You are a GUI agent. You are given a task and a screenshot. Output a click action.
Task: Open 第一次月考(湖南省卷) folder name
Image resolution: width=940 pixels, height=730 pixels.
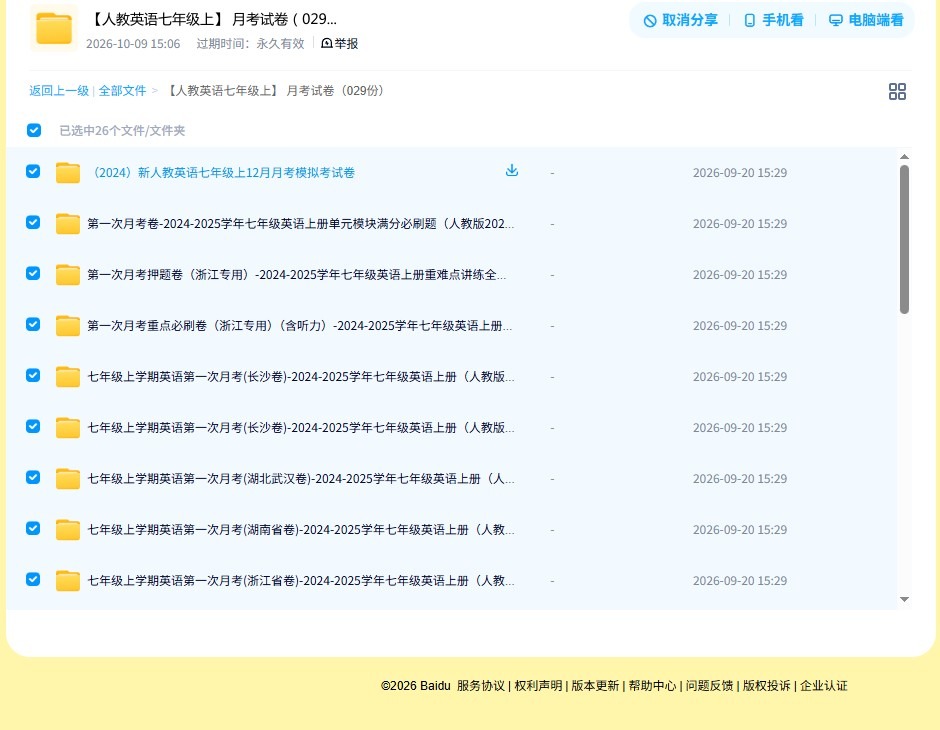click(300, 529)
